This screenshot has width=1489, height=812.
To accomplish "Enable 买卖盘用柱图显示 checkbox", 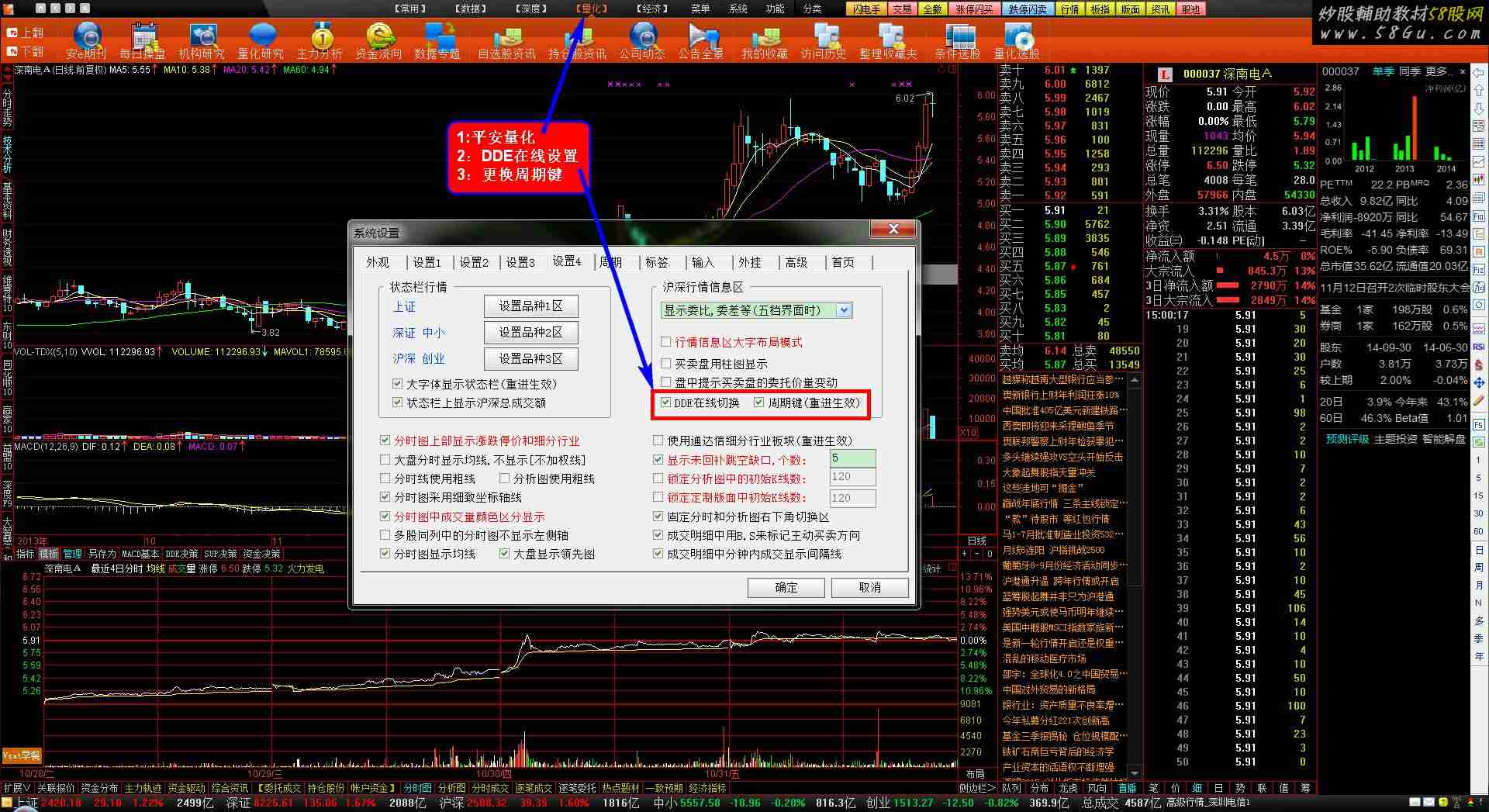I will coord(666,363).
